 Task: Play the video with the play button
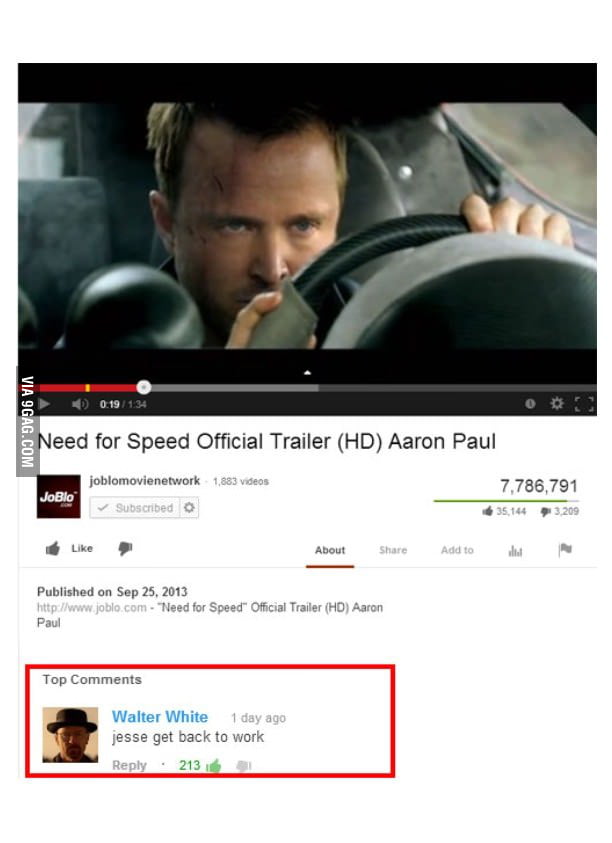[45, 404]
